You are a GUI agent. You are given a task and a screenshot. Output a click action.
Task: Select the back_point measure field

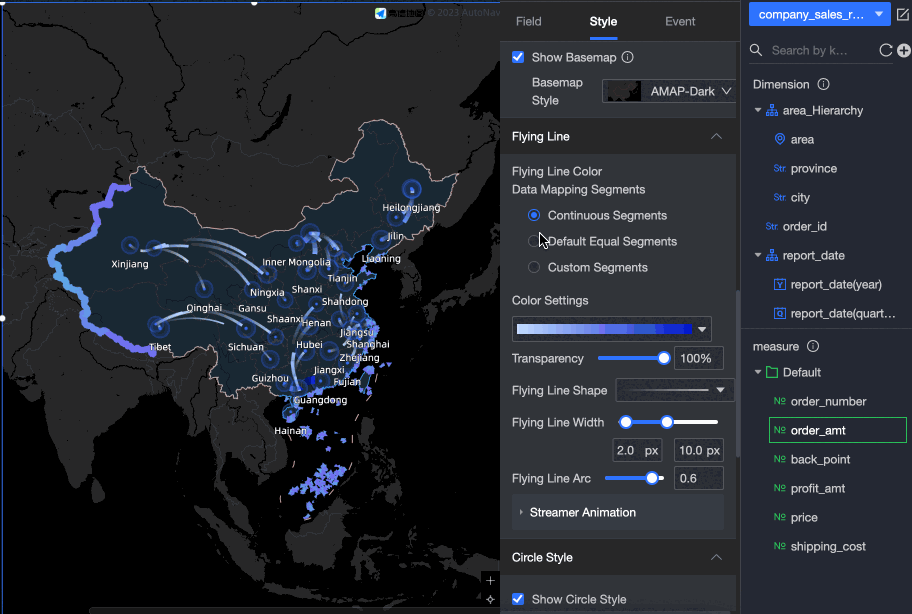[820, 459]
